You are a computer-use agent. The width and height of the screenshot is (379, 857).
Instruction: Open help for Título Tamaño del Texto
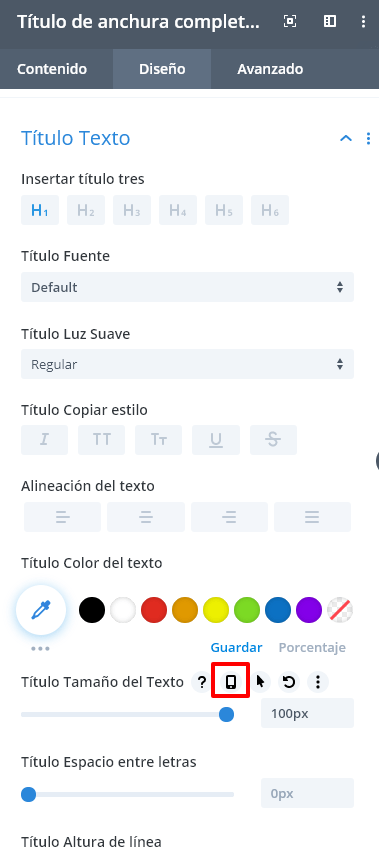(202, 682)
